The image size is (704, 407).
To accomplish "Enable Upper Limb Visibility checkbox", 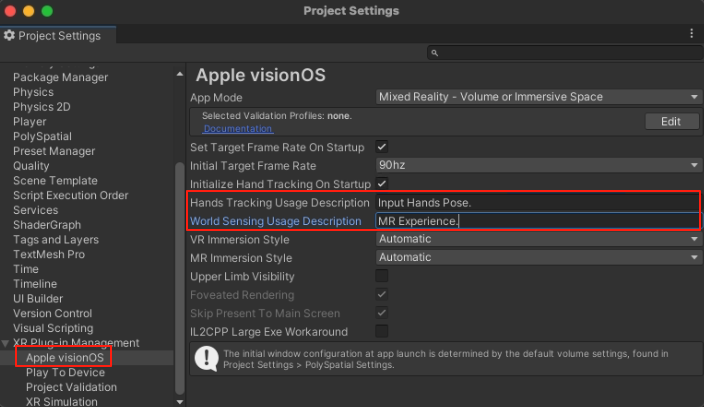I will coord(382,276).
